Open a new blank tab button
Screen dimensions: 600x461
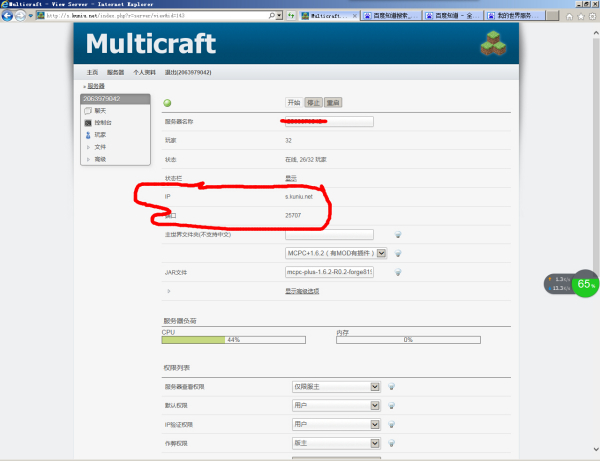(552, 16)
